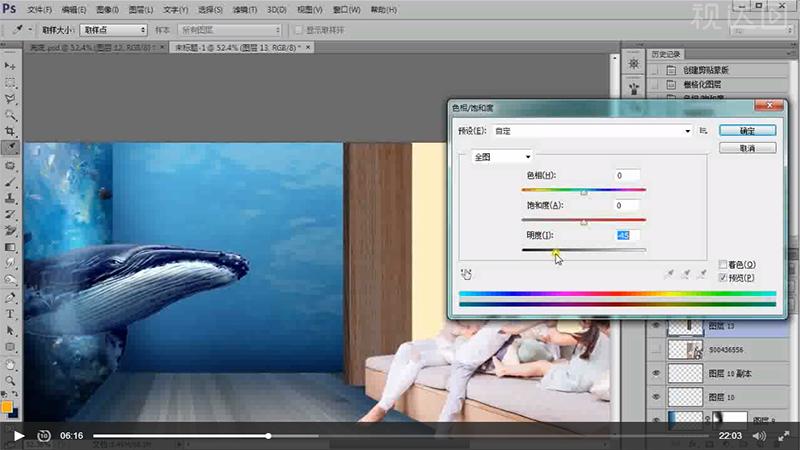Select the Zoom tool in the toolbox
Screen dimensions: 800x450
coord(10,381)
